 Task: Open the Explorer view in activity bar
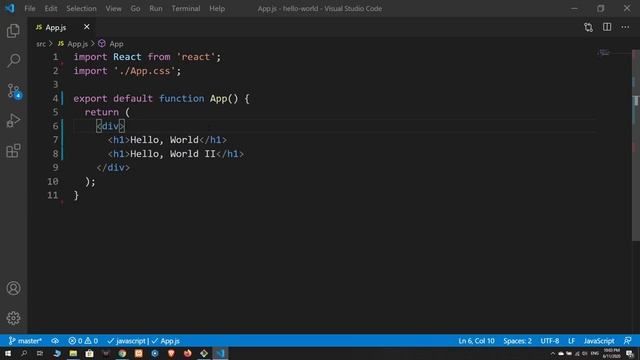[13, 31]
